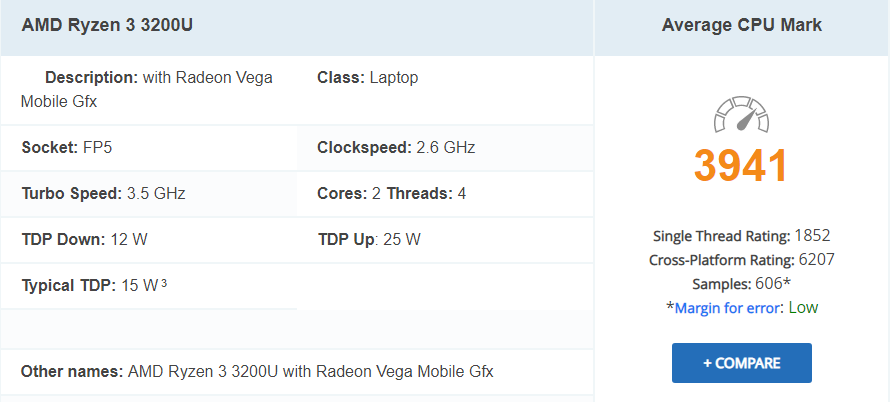Click the speedometer gauge icon
890x402 pixels.
pyautogui.click(x=741, y=114)
